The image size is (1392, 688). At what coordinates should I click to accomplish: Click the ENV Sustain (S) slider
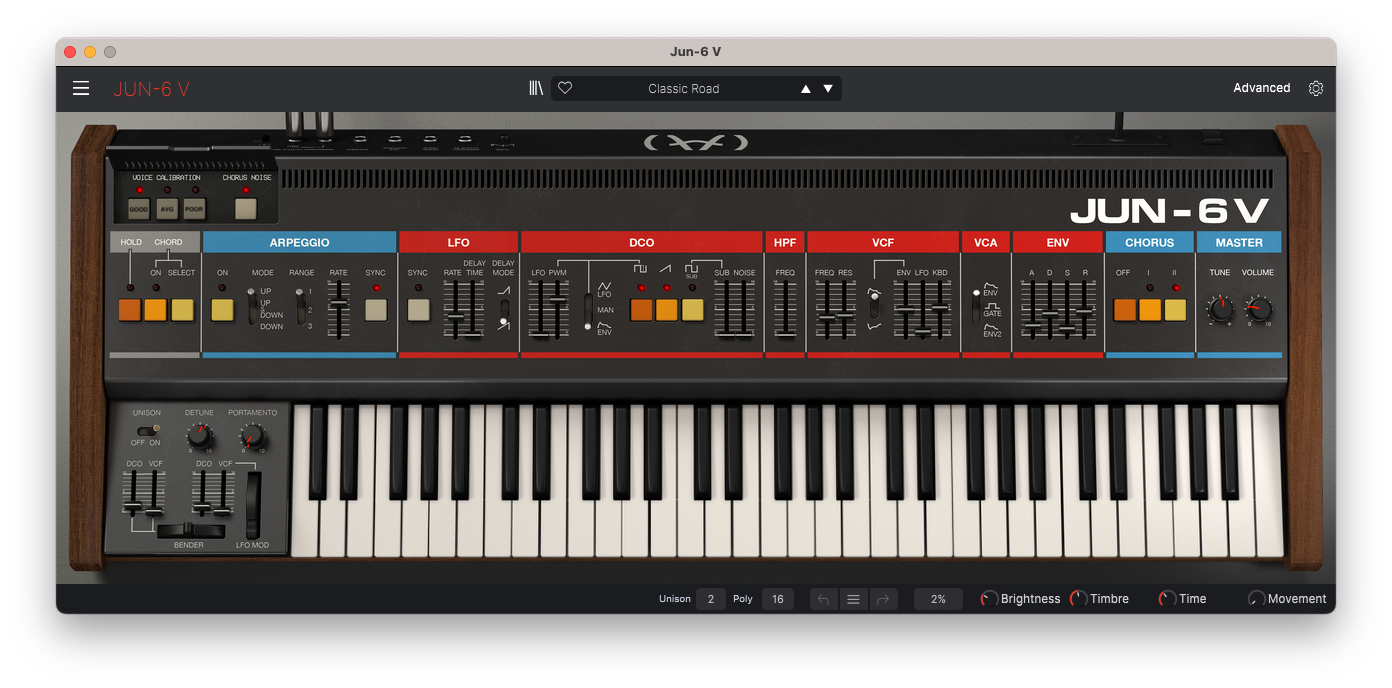tap(1067, 309)
